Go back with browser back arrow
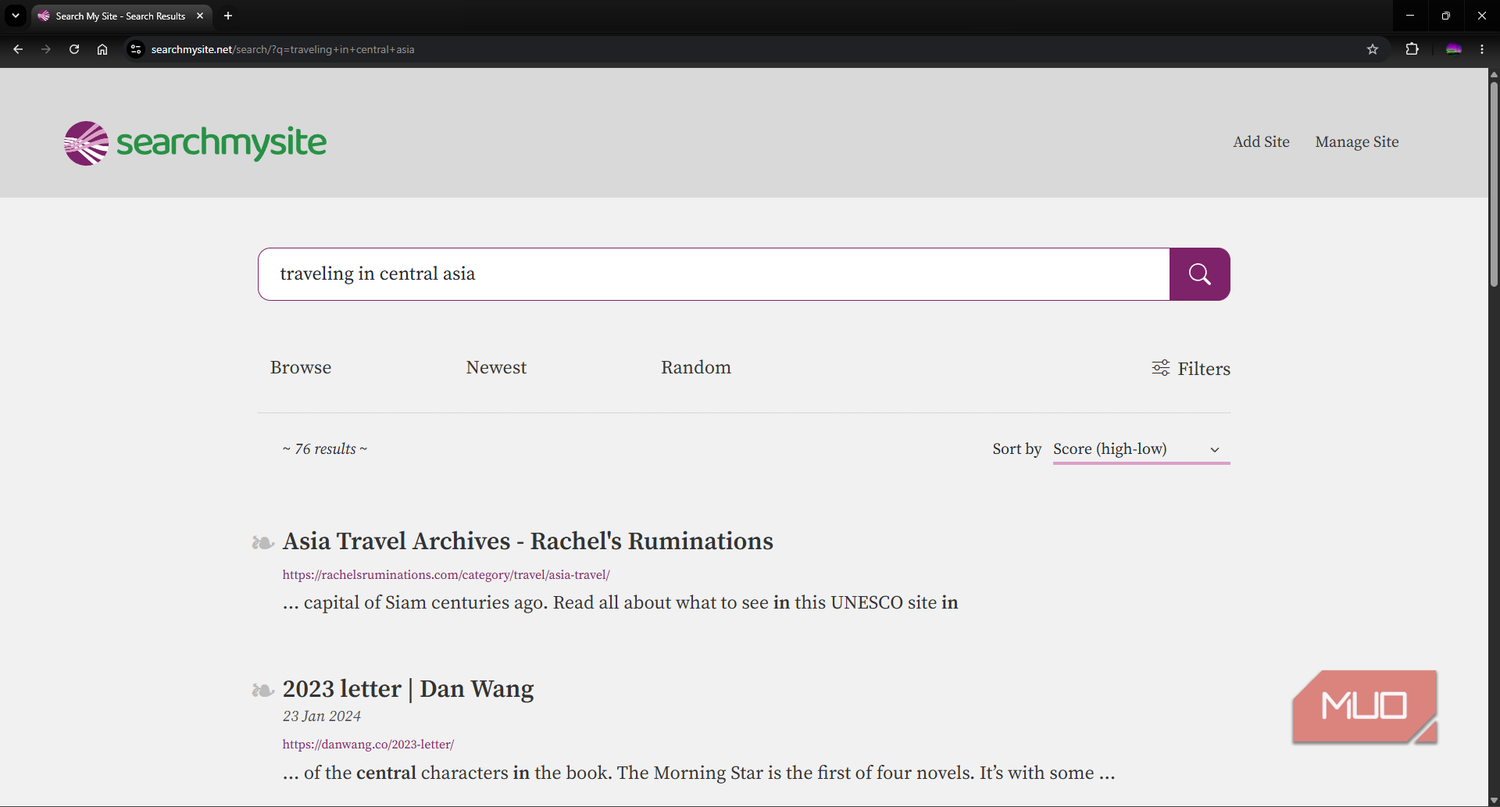The height and width of the screenshot is (807, 1500). [x=18, y=49]
